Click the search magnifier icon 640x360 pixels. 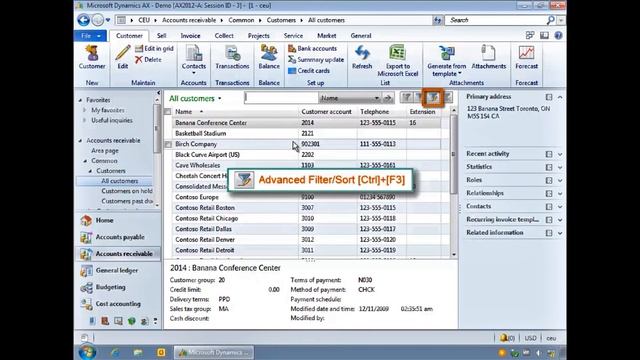550,20
